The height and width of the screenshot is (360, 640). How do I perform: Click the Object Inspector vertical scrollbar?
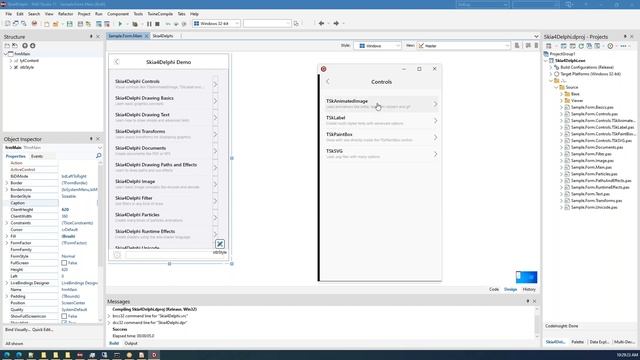(100, 241)
